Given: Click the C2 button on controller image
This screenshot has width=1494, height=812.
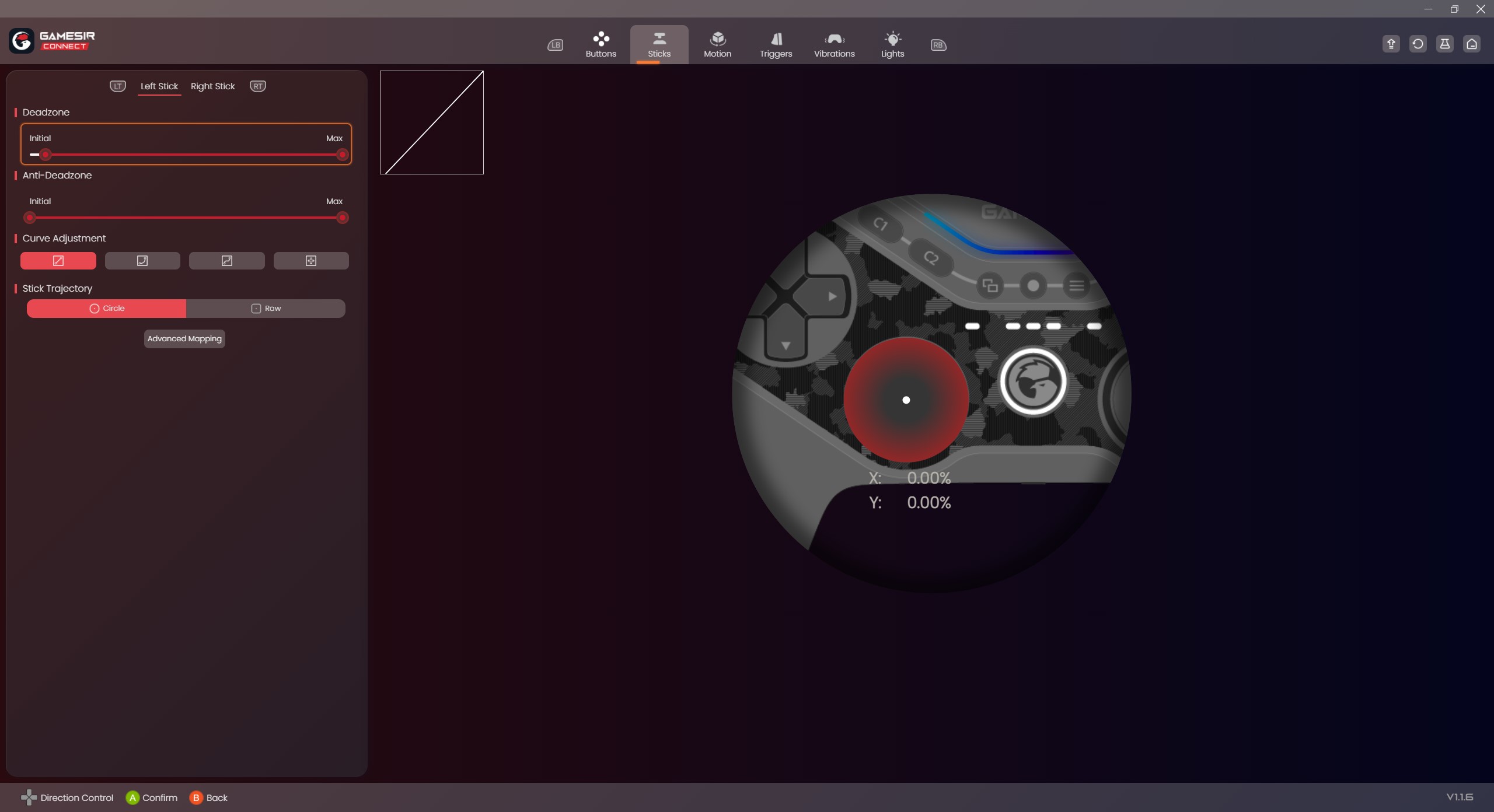Looking at the screenshot, I should (931, 258).
